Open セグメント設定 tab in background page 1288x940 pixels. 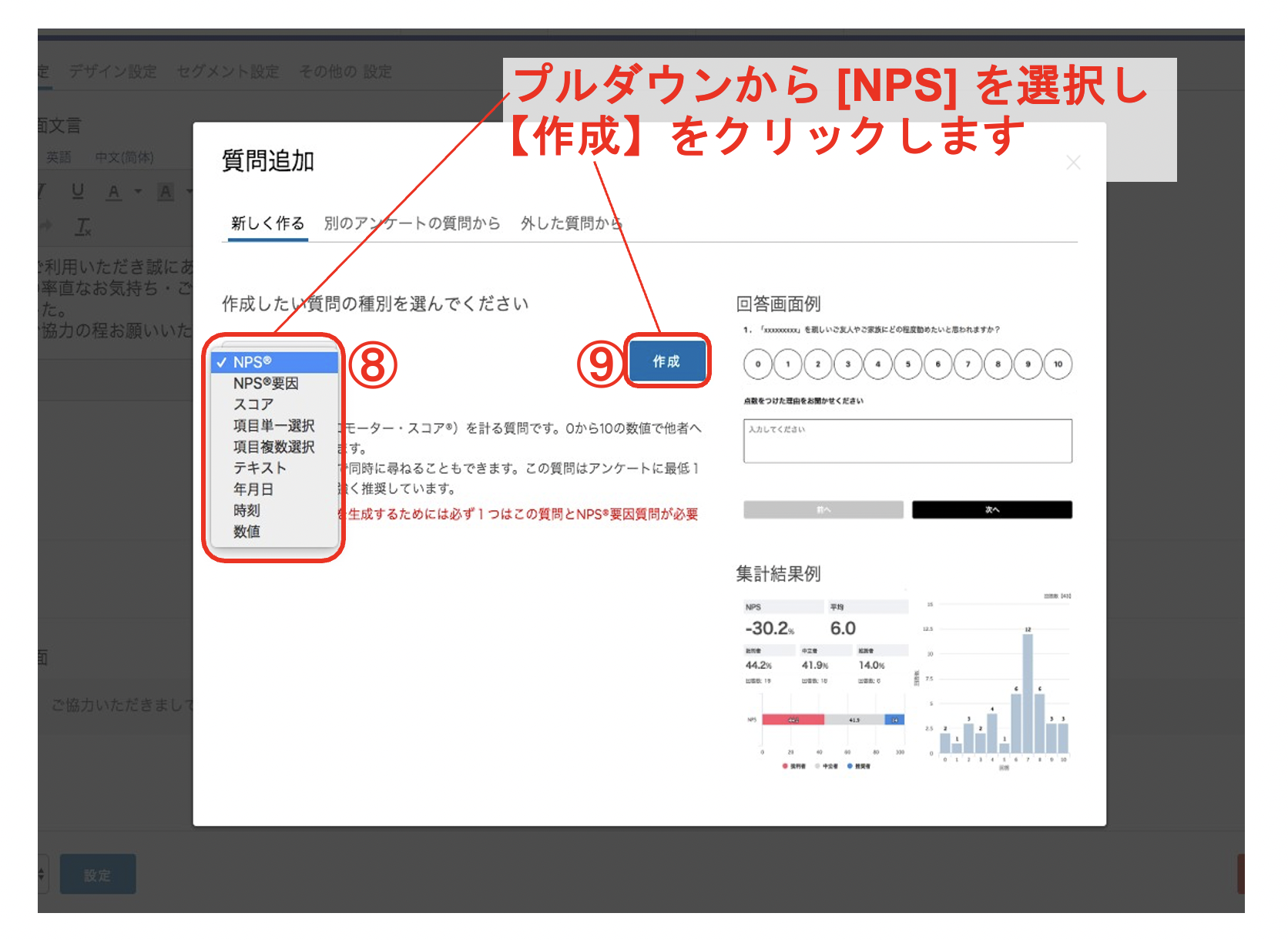coord(228,72)
